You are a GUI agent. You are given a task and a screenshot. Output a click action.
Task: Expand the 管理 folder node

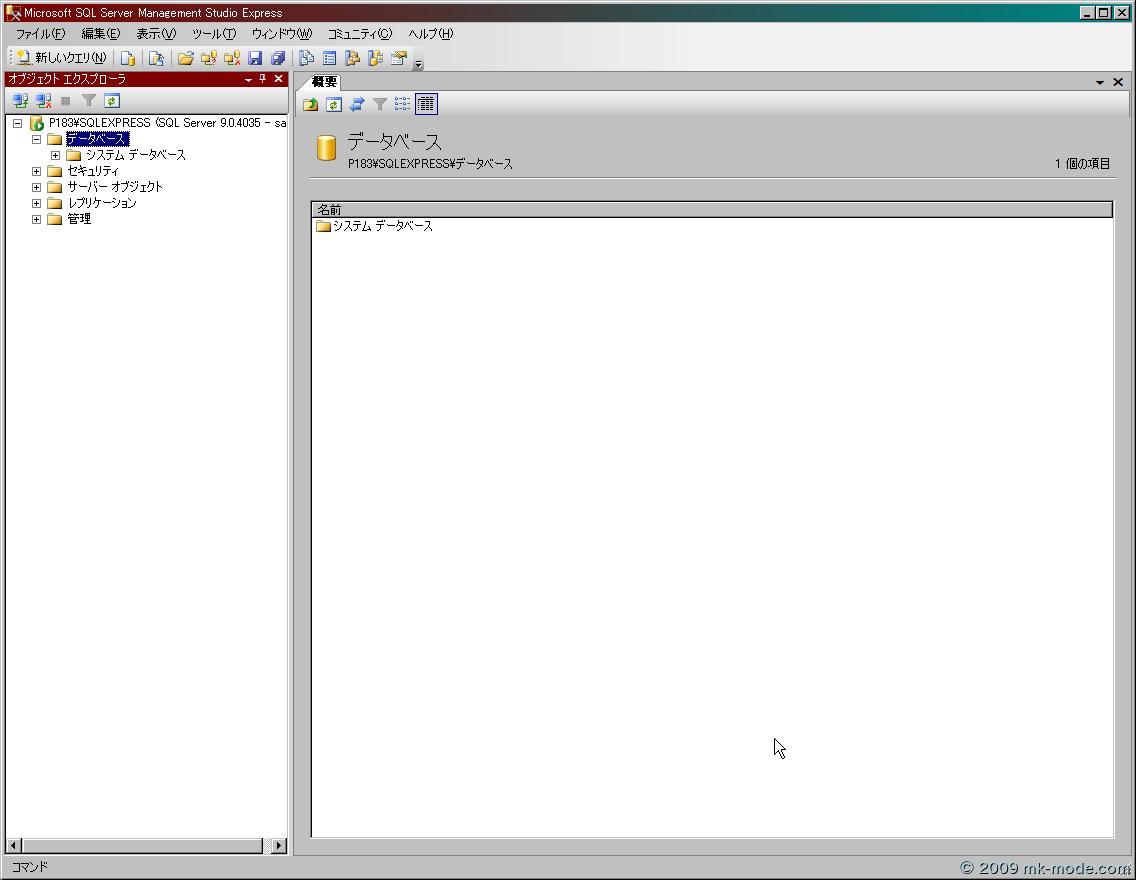(x=37, y=219)
